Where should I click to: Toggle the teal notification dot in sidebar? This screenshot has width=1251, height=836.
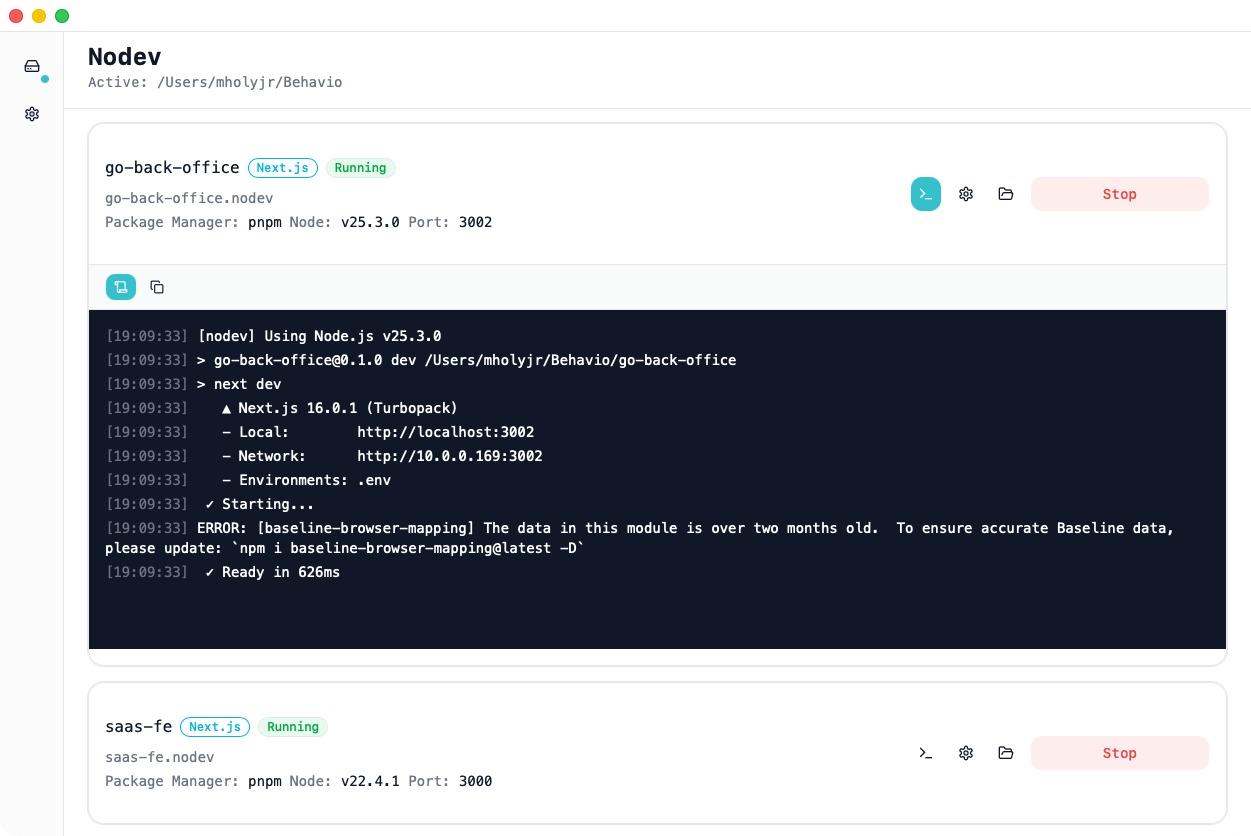(43, 79)
